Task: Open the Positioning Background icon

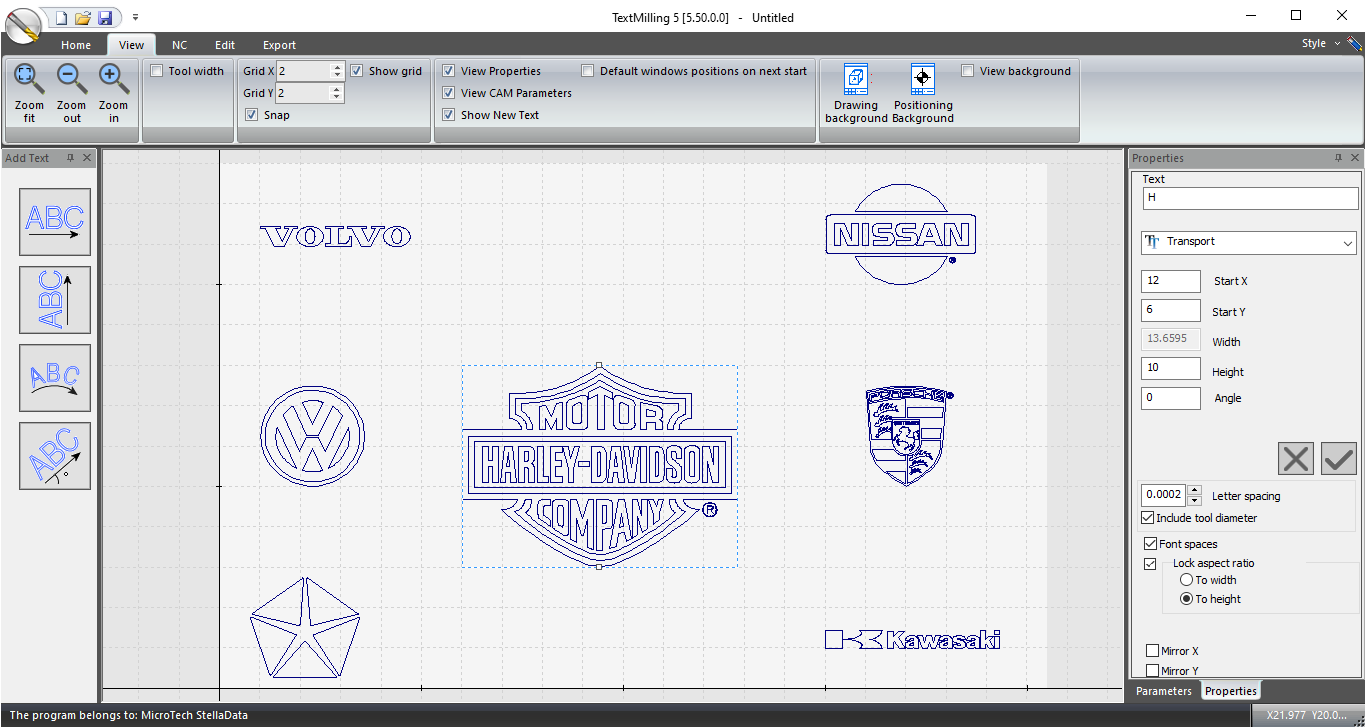Action: tap(922, 79)
